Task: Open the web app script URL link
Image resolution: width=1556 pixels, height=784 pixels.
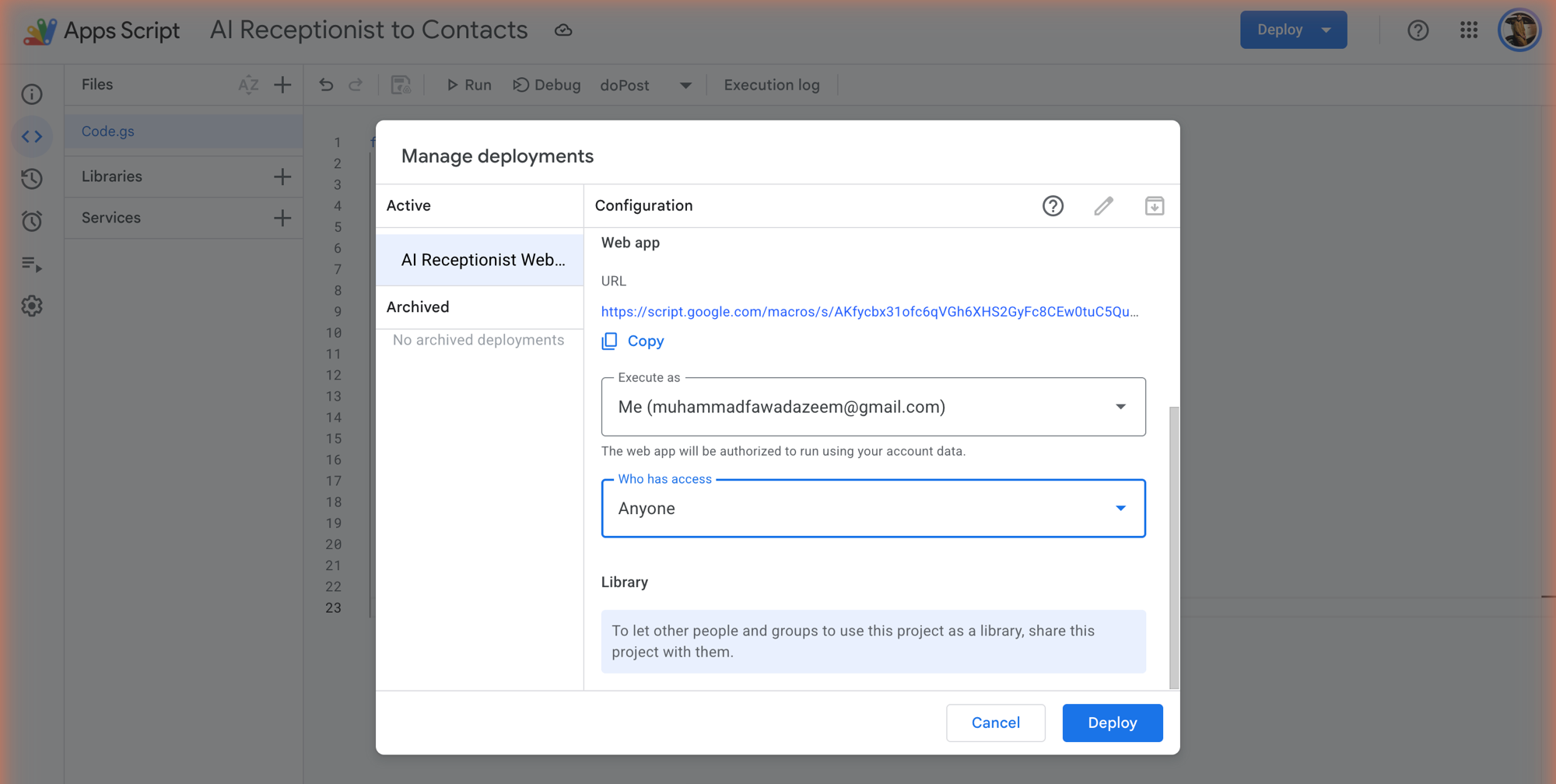Action: point(870,312)
